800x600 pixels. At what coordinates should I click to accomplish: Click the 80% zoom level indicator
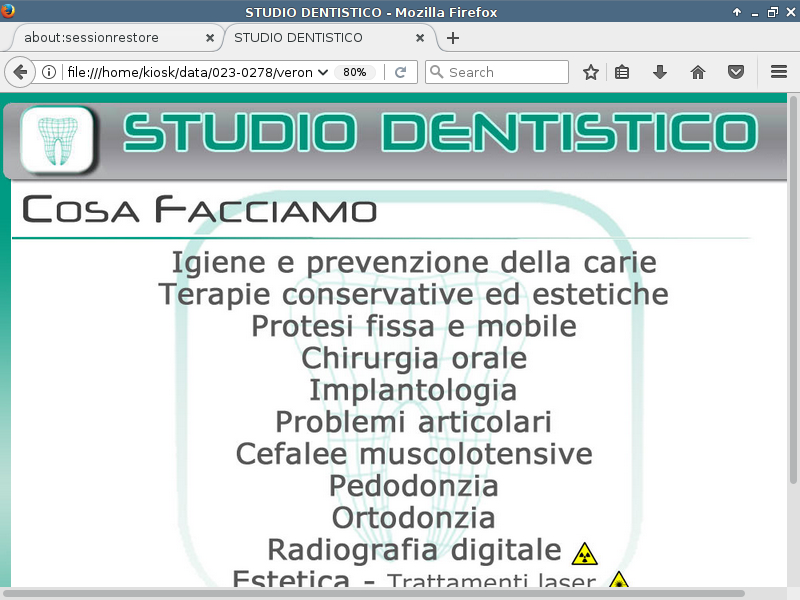coord(354,72)
